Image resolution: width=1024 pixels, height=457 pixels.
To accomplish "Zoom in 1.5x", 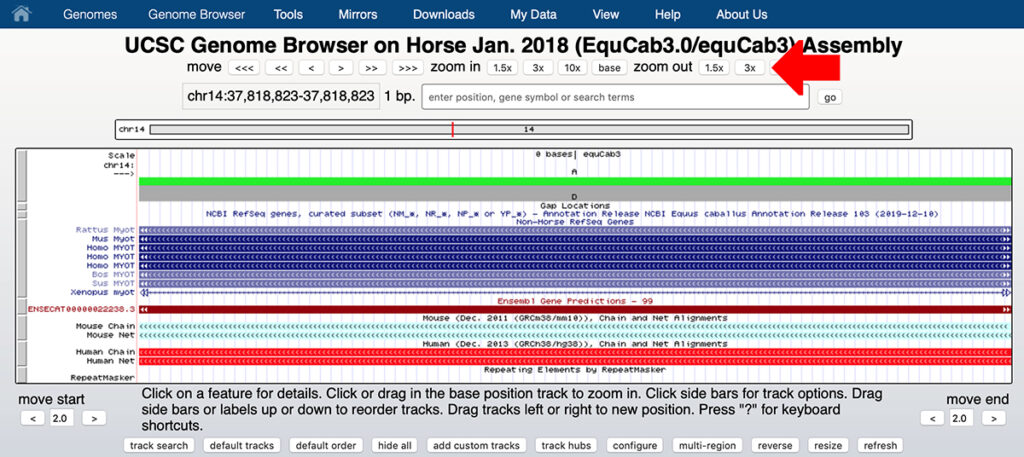I will [502, 68].
